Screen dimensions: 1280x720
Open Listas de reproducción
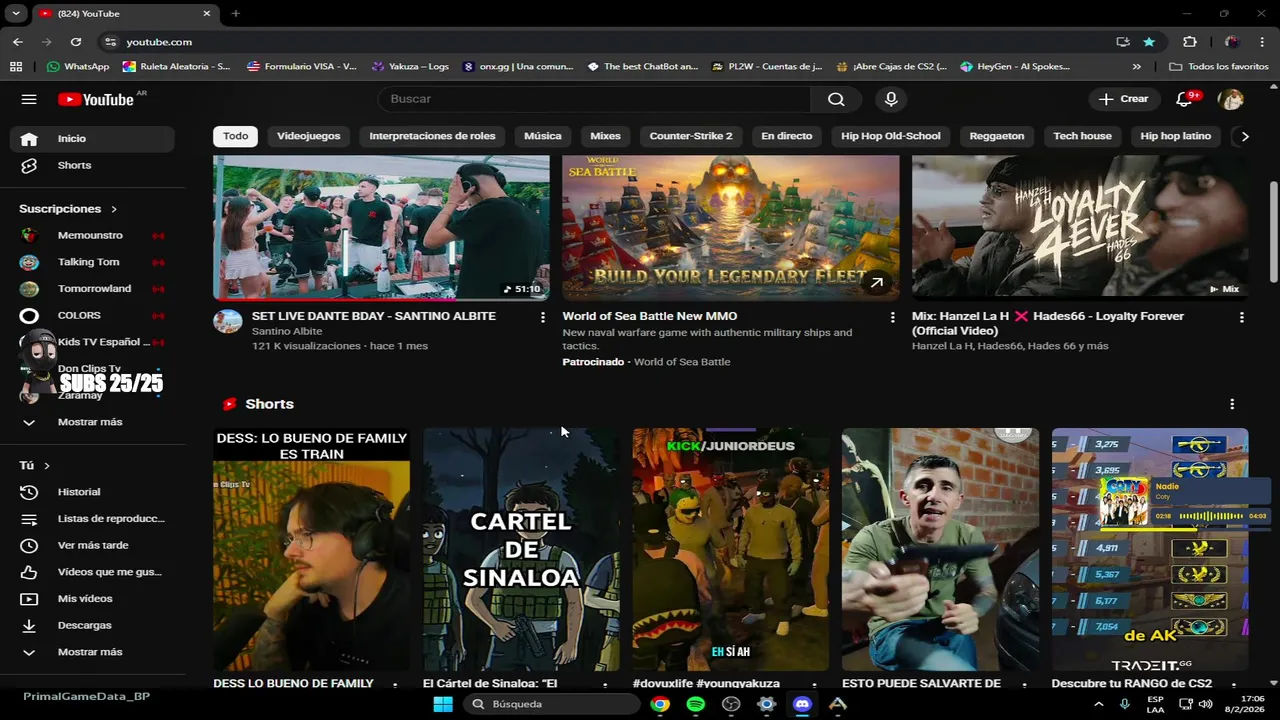pos(92,519)
